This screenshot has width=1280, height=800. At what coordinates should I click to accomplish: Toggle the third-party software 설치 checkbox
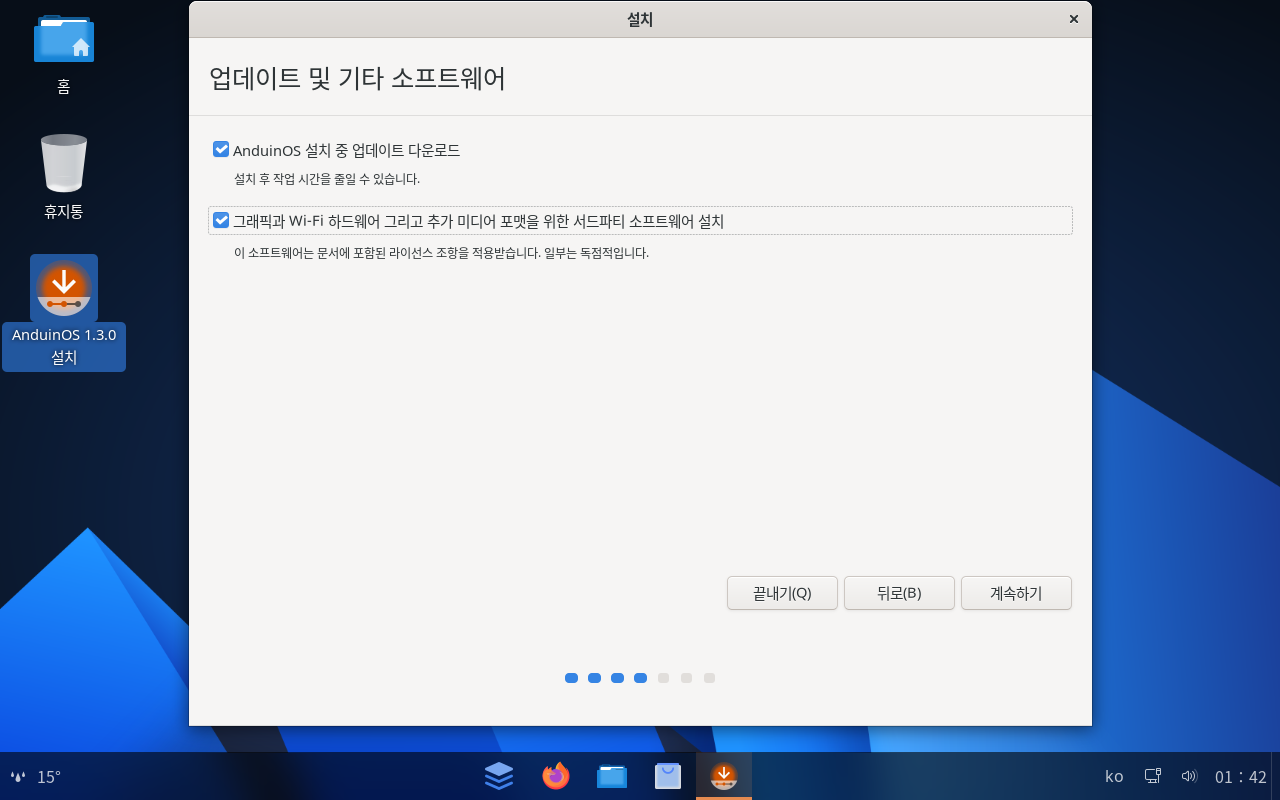[221, 220]
